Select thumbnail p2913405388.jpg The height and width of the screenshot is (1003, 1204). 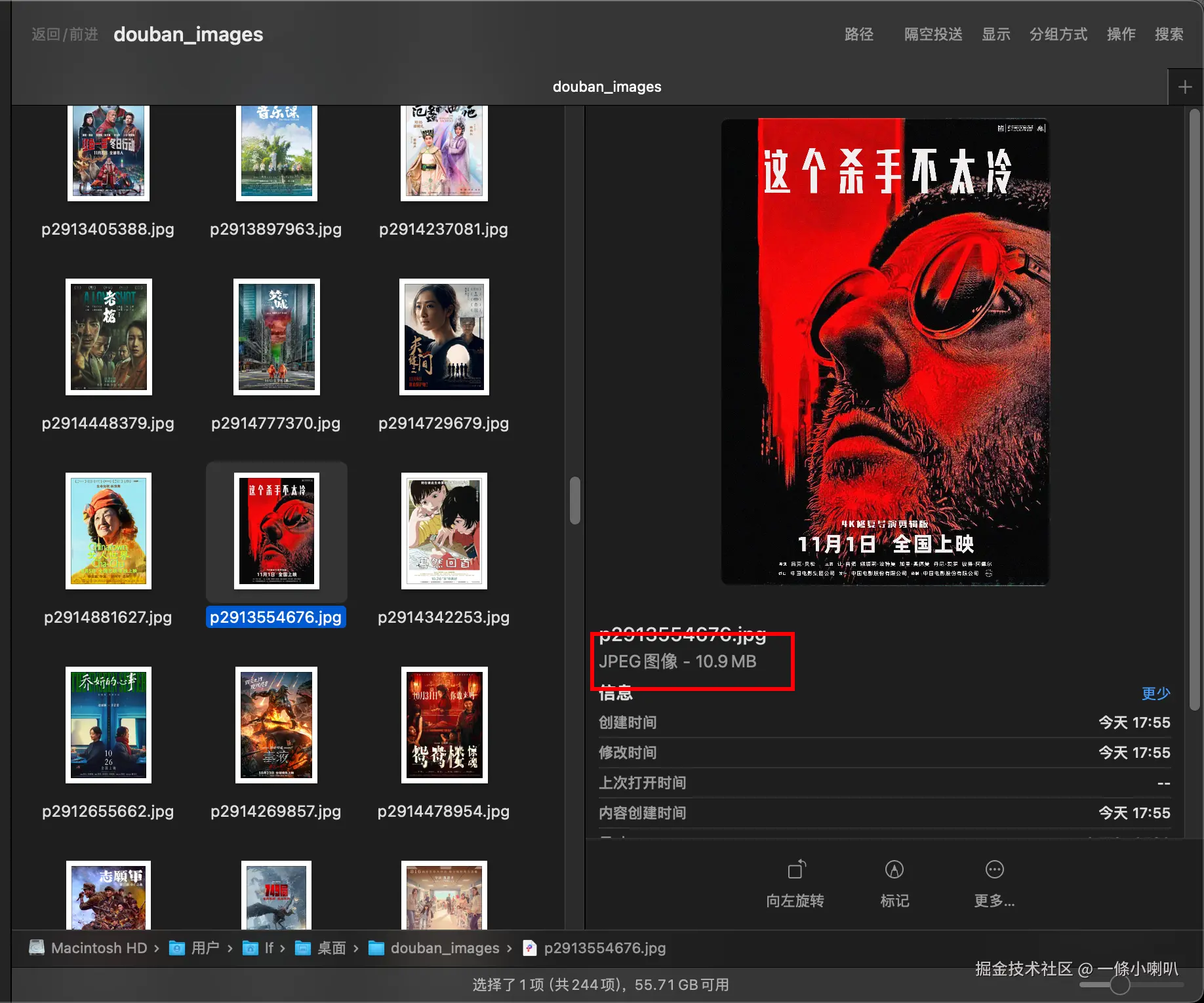click(108, 153)
